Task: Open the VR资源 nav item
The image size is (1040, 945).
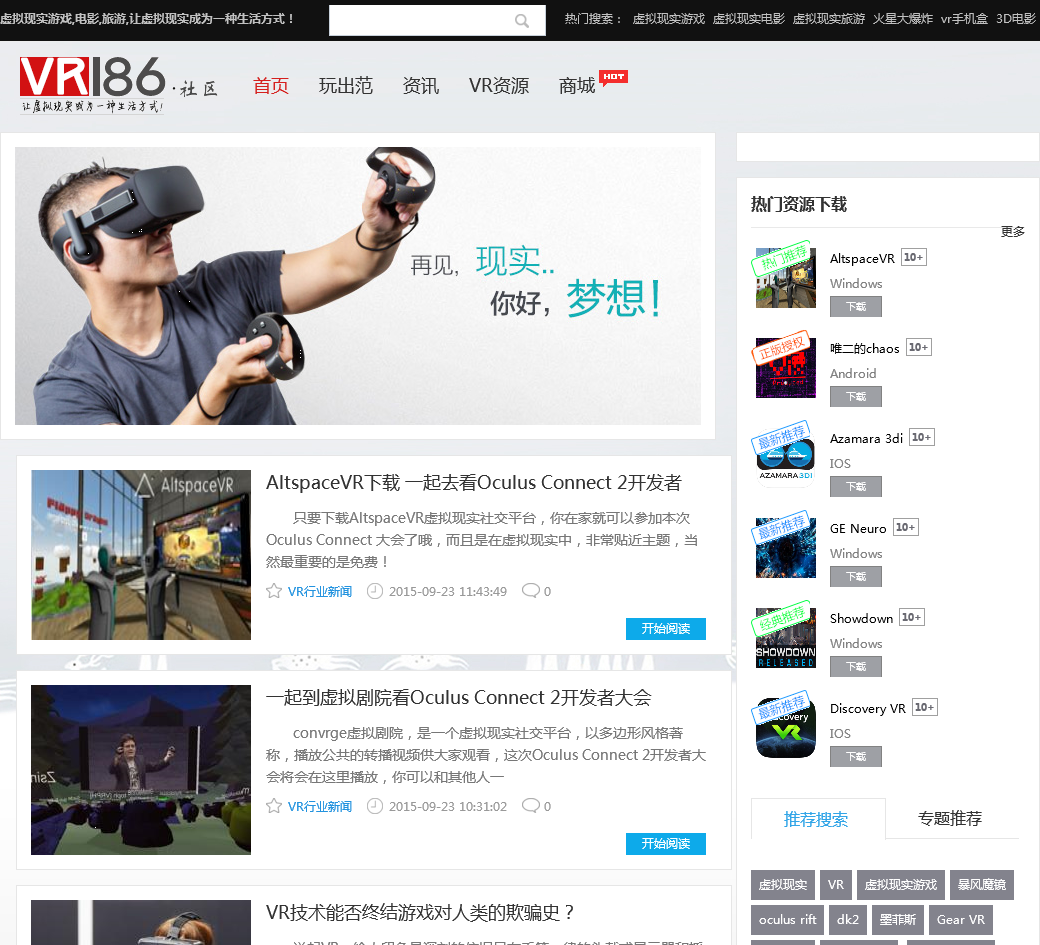Action: pyautogui.click(x=499, y=86)
